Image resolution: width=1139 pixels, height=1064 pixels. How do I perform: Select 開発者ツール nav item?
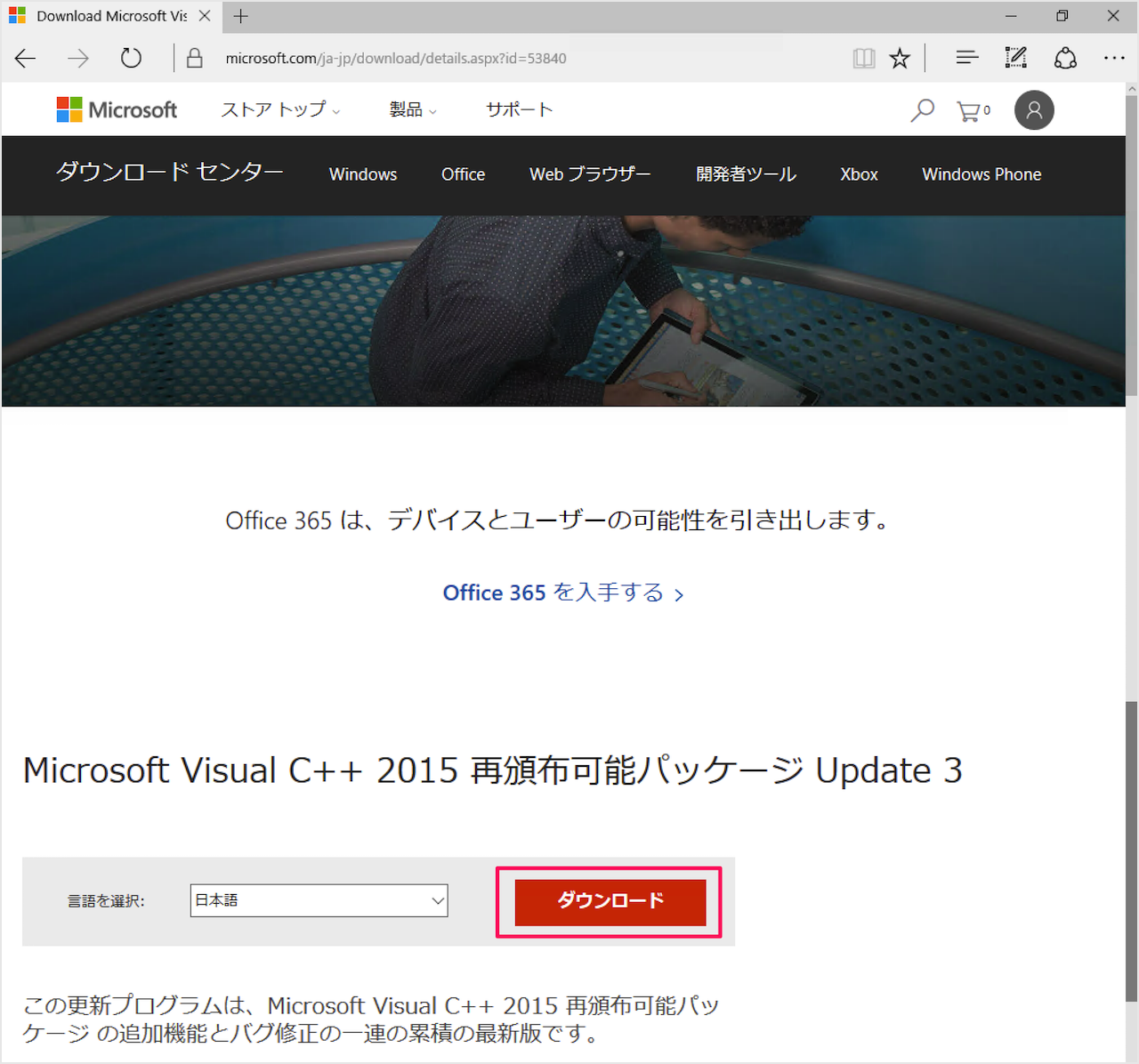click(746, 174)
